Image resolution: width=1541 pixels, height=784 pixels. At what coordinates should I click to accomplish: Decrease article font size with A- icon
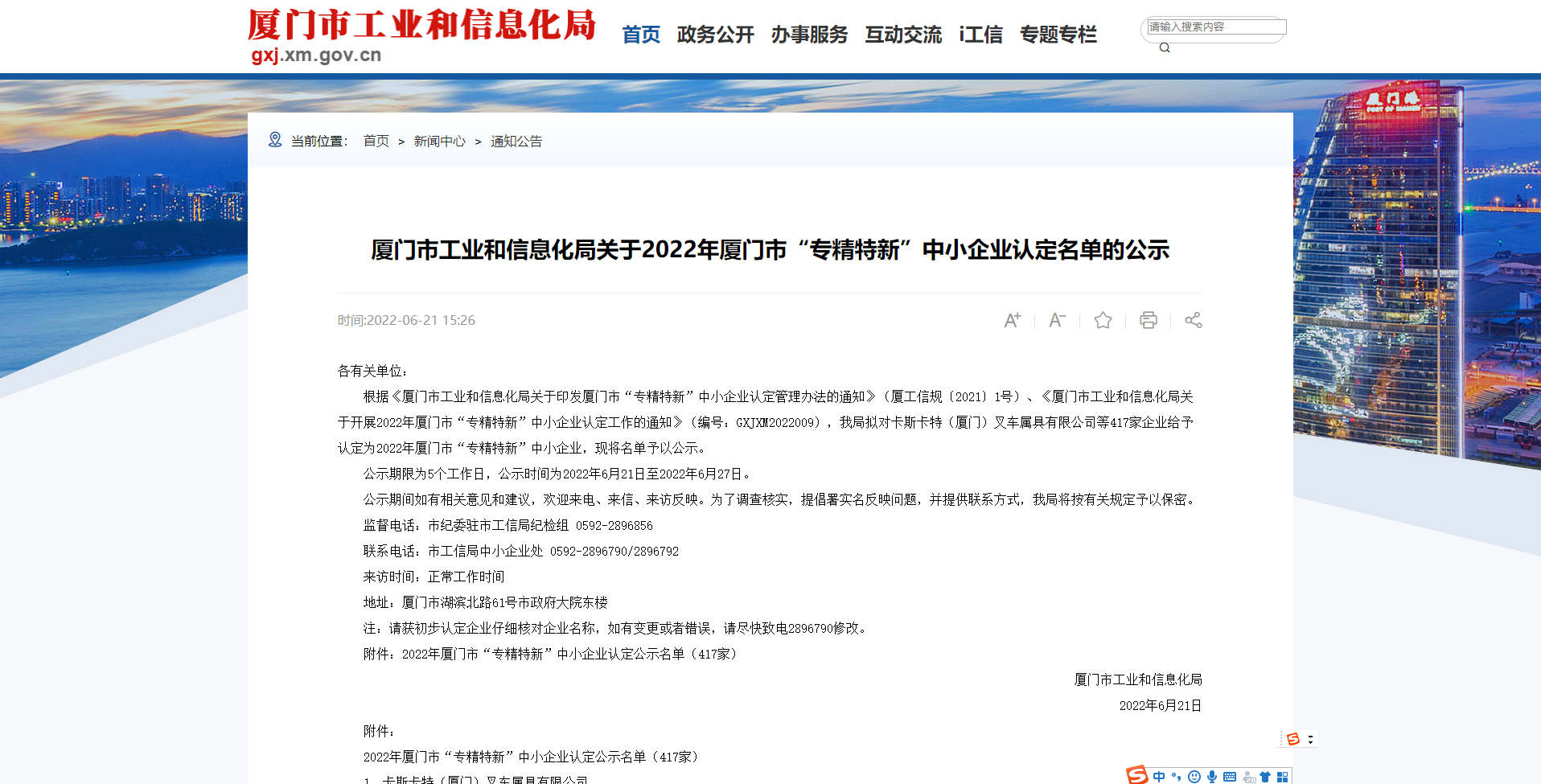[1057, 320]
